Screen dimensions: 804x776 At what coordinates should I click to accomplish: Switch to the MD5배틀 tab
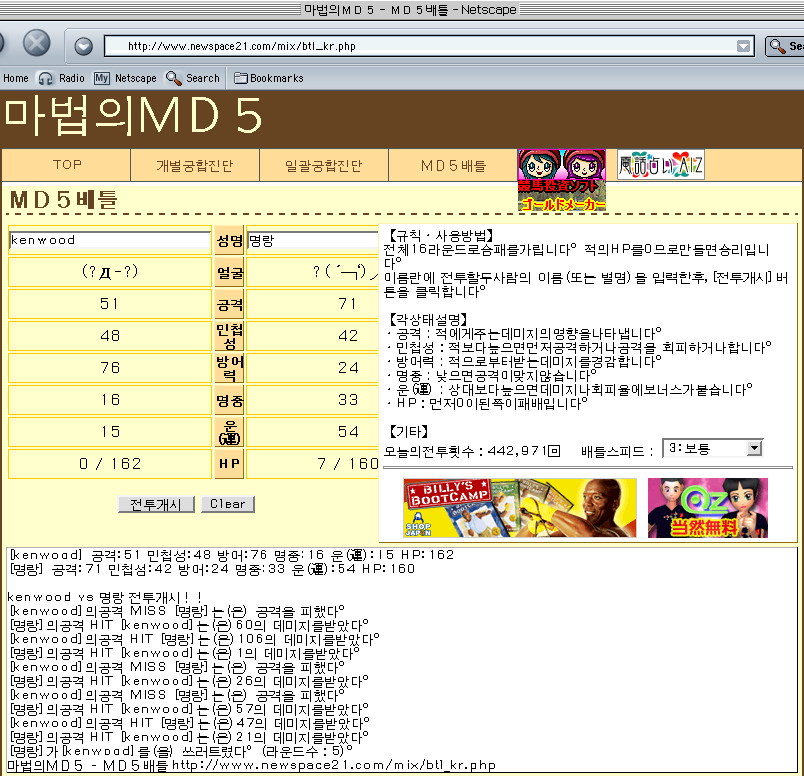click(452, 165)
